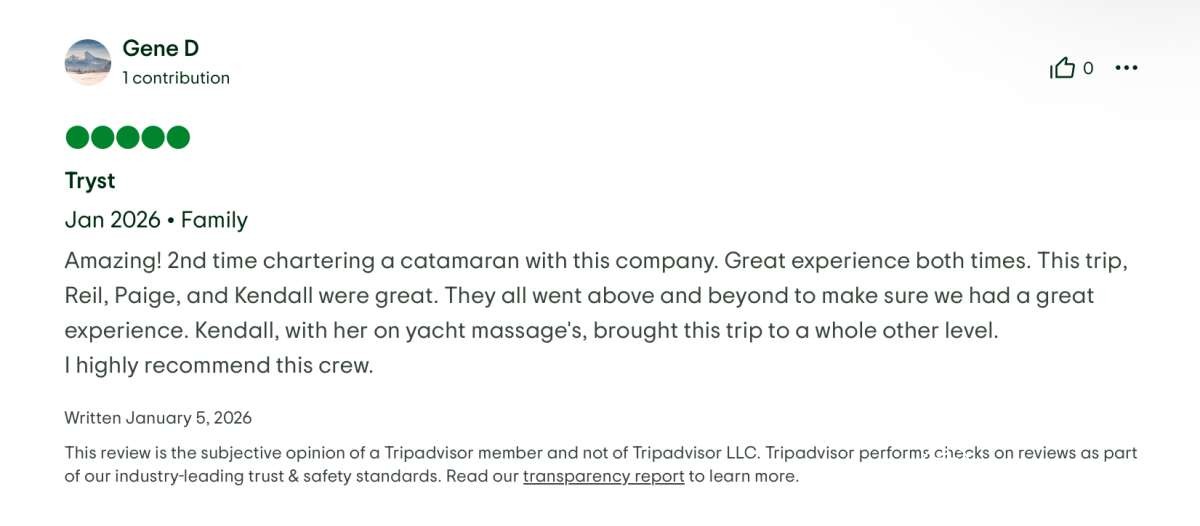The width and height of the screenshot is (1200, 526).
Task: Click the fifth green rating bubble
Action: click(178, 137)
